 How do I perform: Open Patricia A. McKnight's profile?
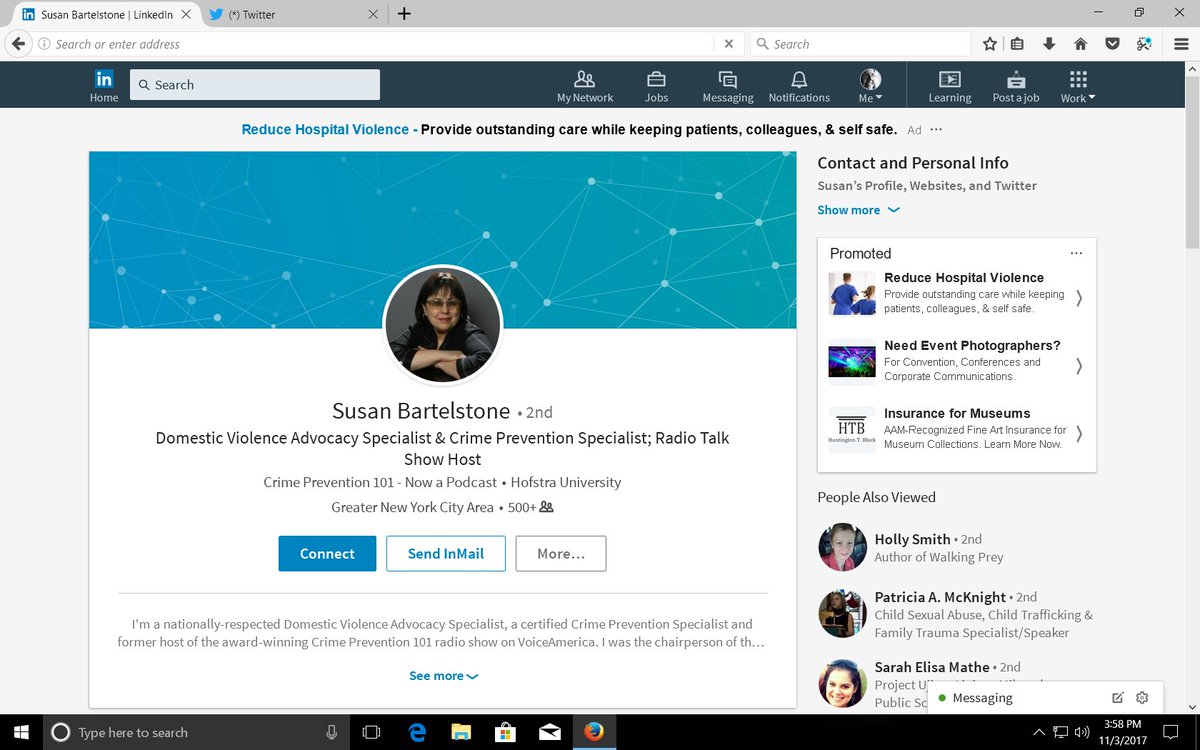(x=941, y=597)
